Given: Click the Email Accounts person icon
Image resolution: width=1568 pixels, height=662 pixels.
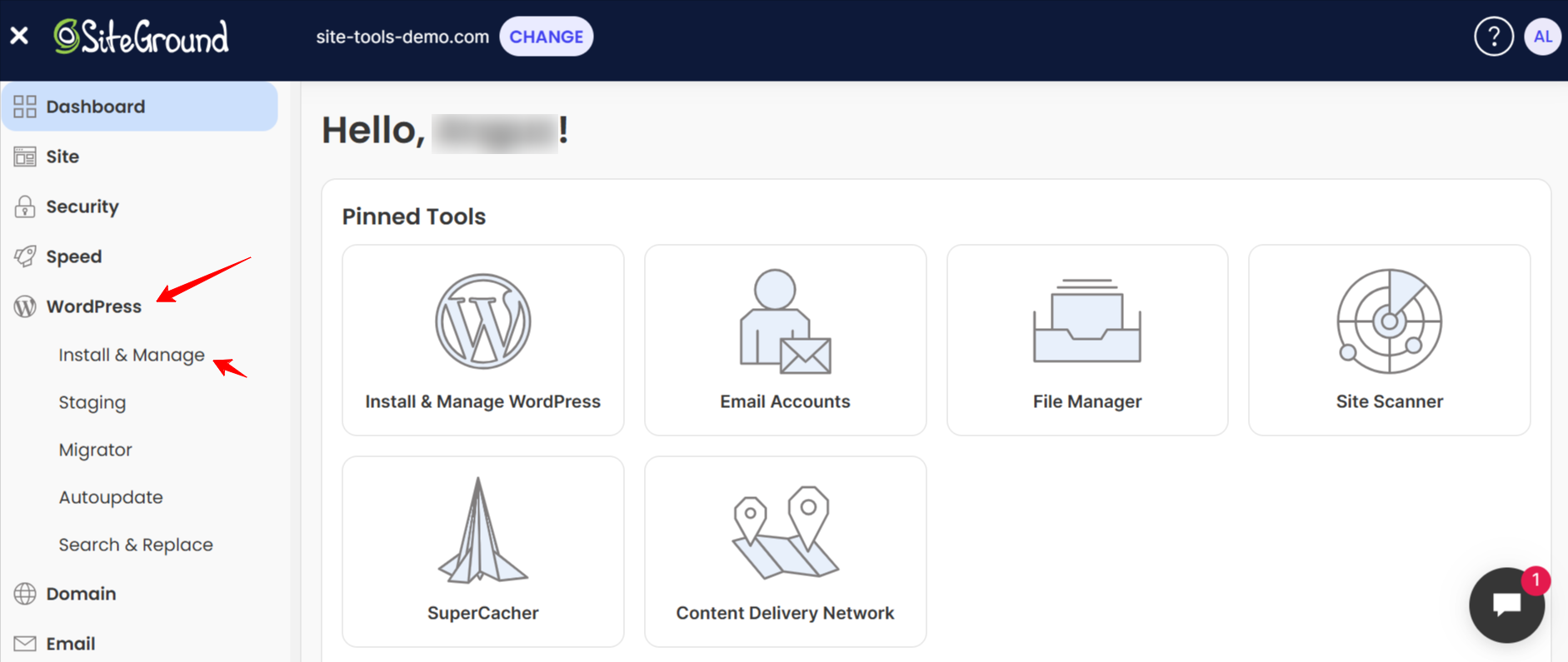Looking at the screenshot, I should pyautogui.click(x=785, y=321).
